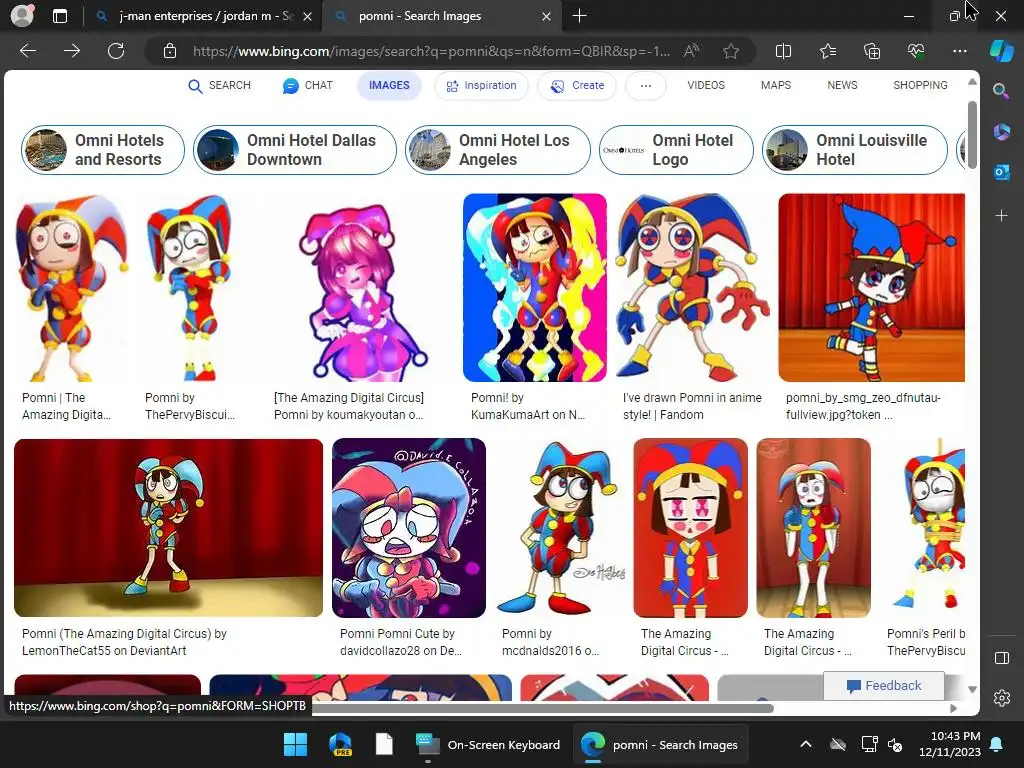The width and height of the screenshot is (1024, 768).
Task: Open the Outlook sidebar icon
Action: [1001, 172]
